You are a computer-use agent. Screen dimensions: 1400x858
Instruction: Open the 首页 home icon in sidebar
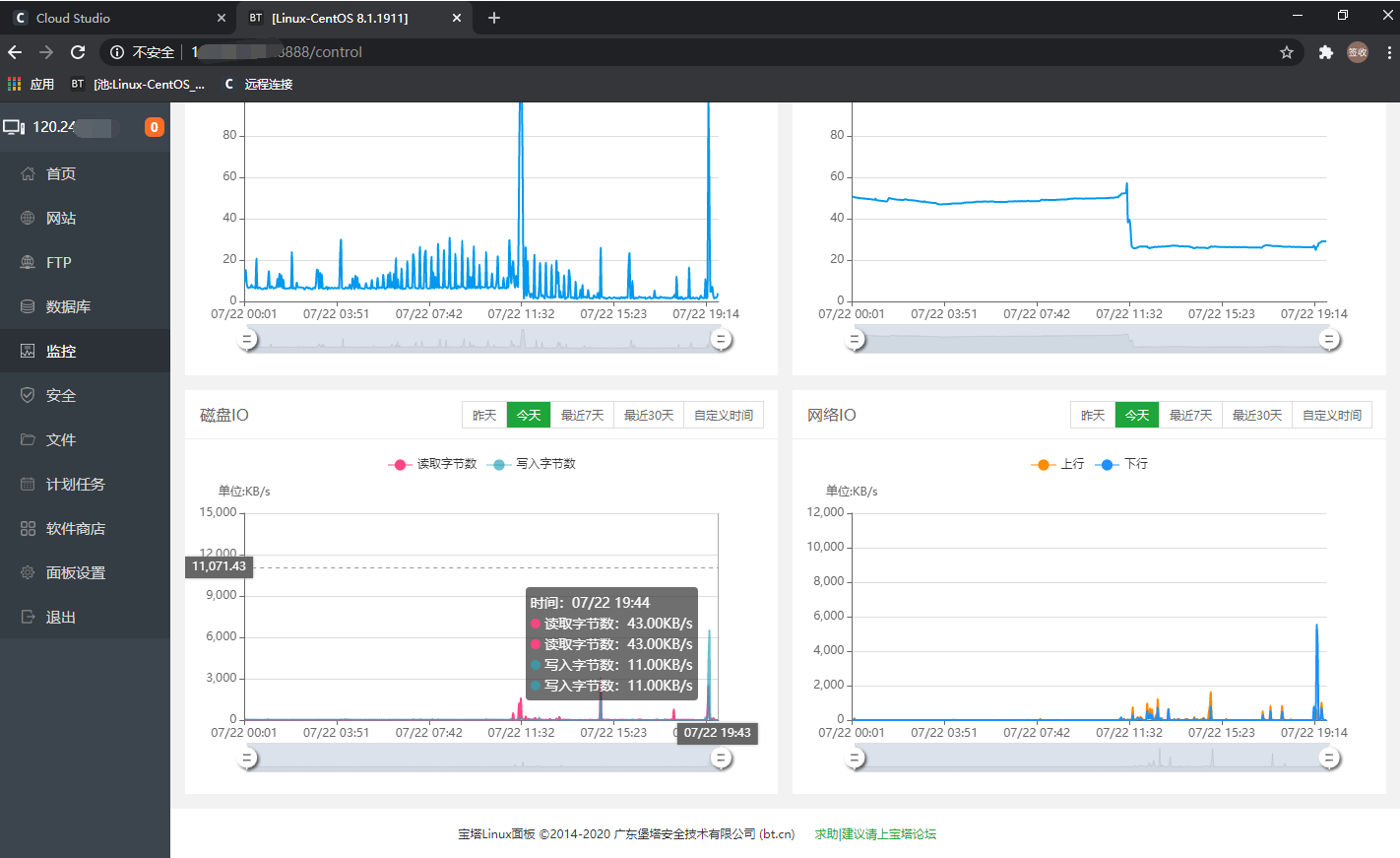[28, 173]
